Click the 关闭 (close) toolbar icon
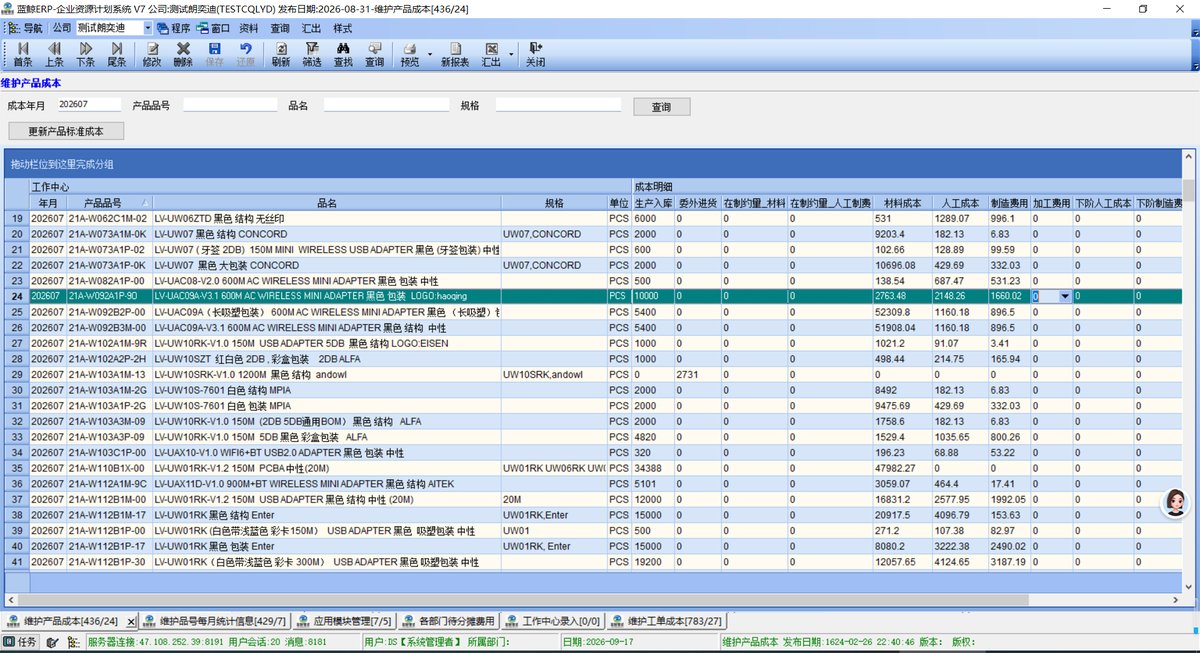1200x653 pixels. pyautogui.click(x=536, y=54)
